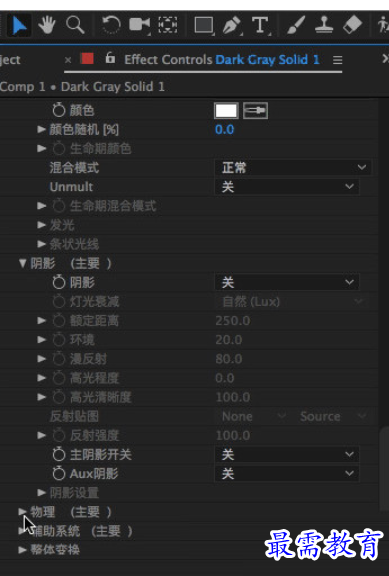The height and width of the screenshot is (576, 389).
Task: Open the 阴影 dropdown set to 关
Action: [x=287, y=282]
